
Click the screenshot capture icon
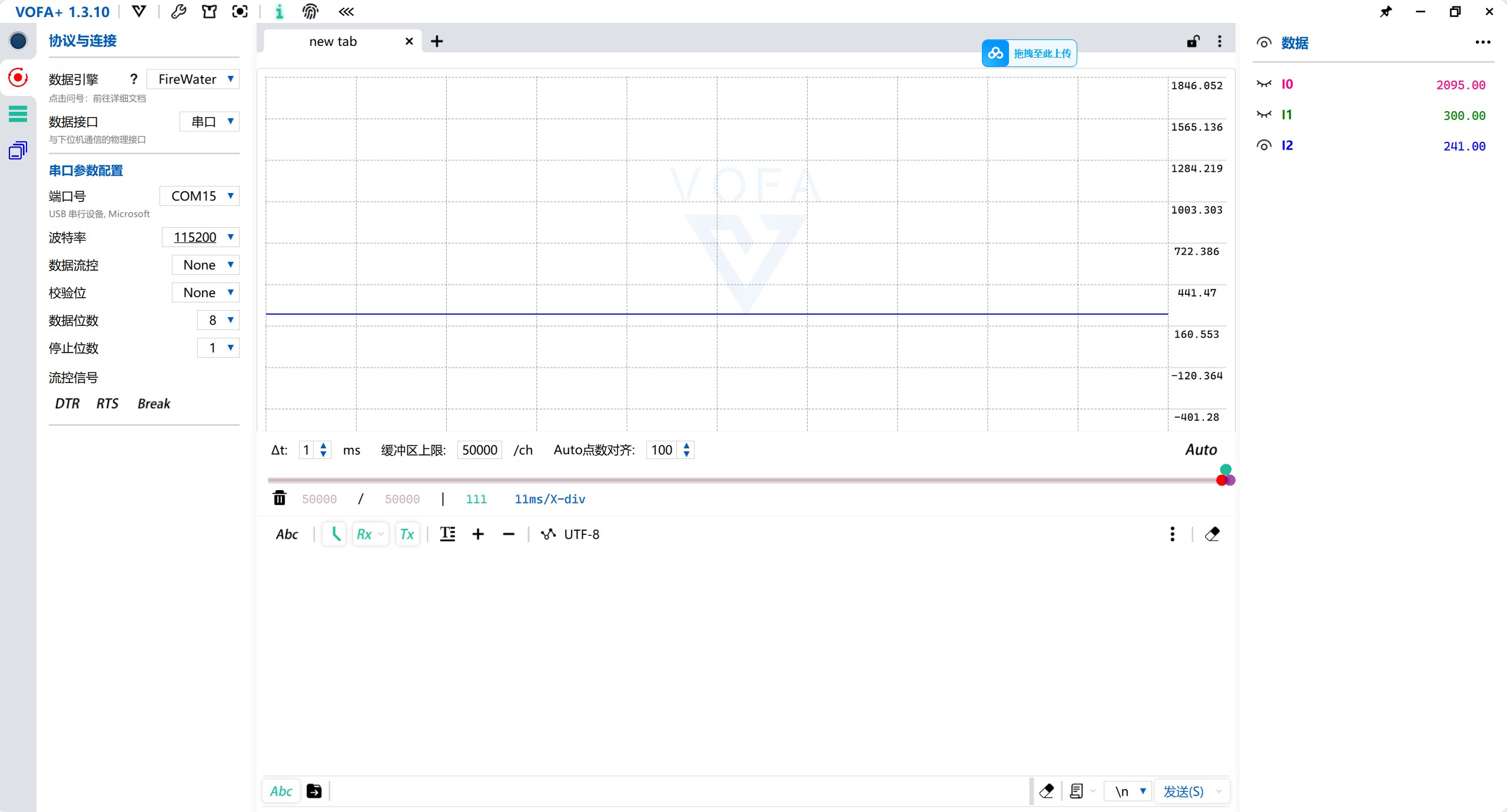tap(240, 12)
